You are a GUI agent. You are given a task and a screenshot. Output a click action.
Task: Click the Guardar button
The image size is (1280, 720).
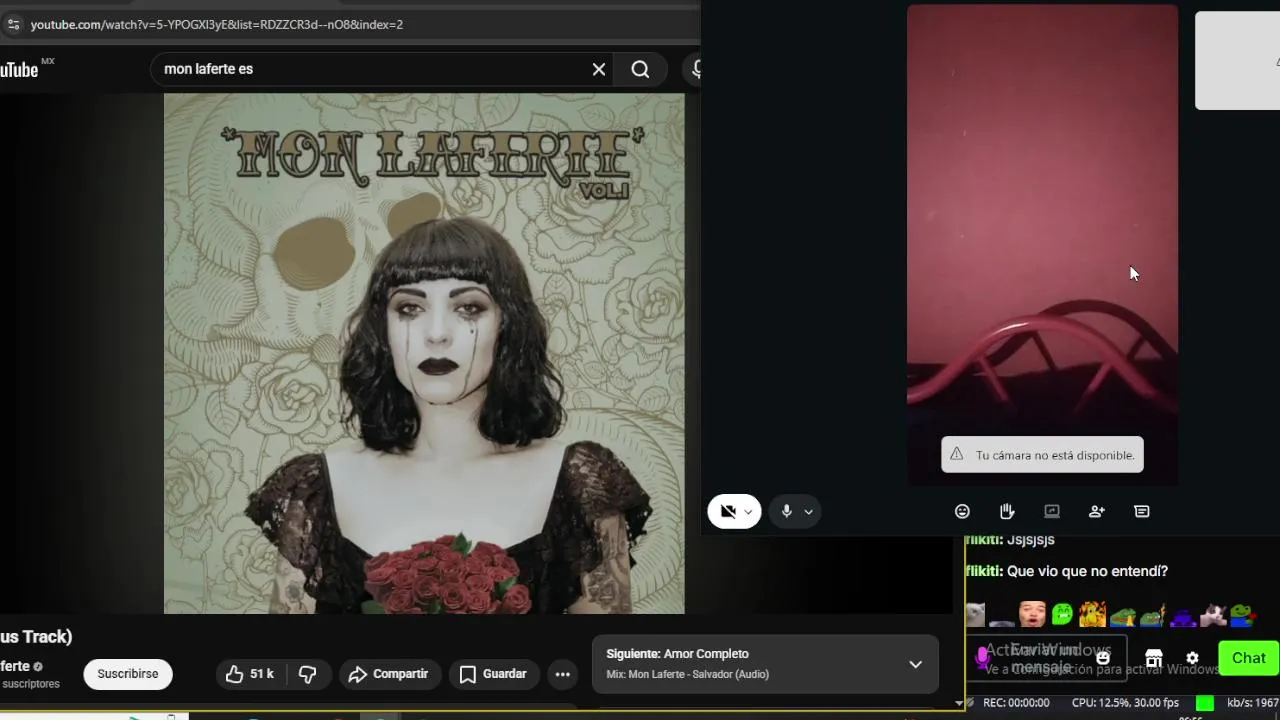(493, 674)
